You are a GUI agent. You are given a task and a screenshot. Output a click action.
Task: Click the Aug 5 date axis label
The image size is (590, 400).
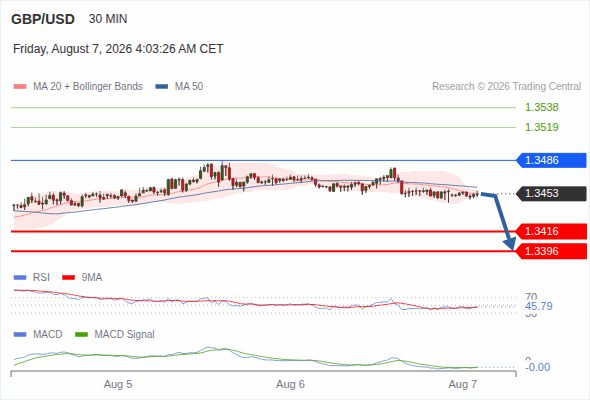coord(118,384)
